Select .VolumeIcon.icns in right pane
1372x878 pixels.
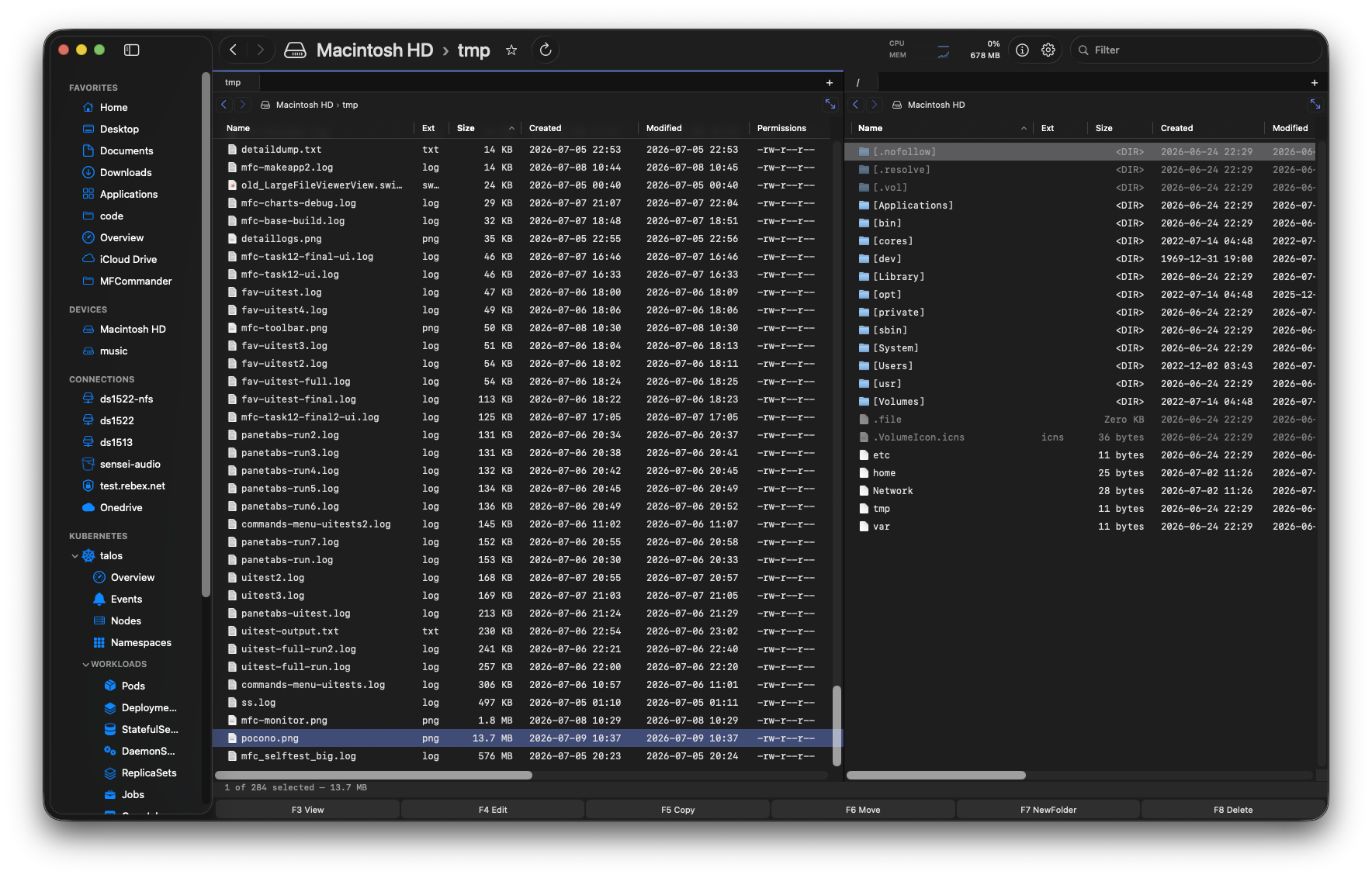pyautogui.click(x=1080, y=437)
